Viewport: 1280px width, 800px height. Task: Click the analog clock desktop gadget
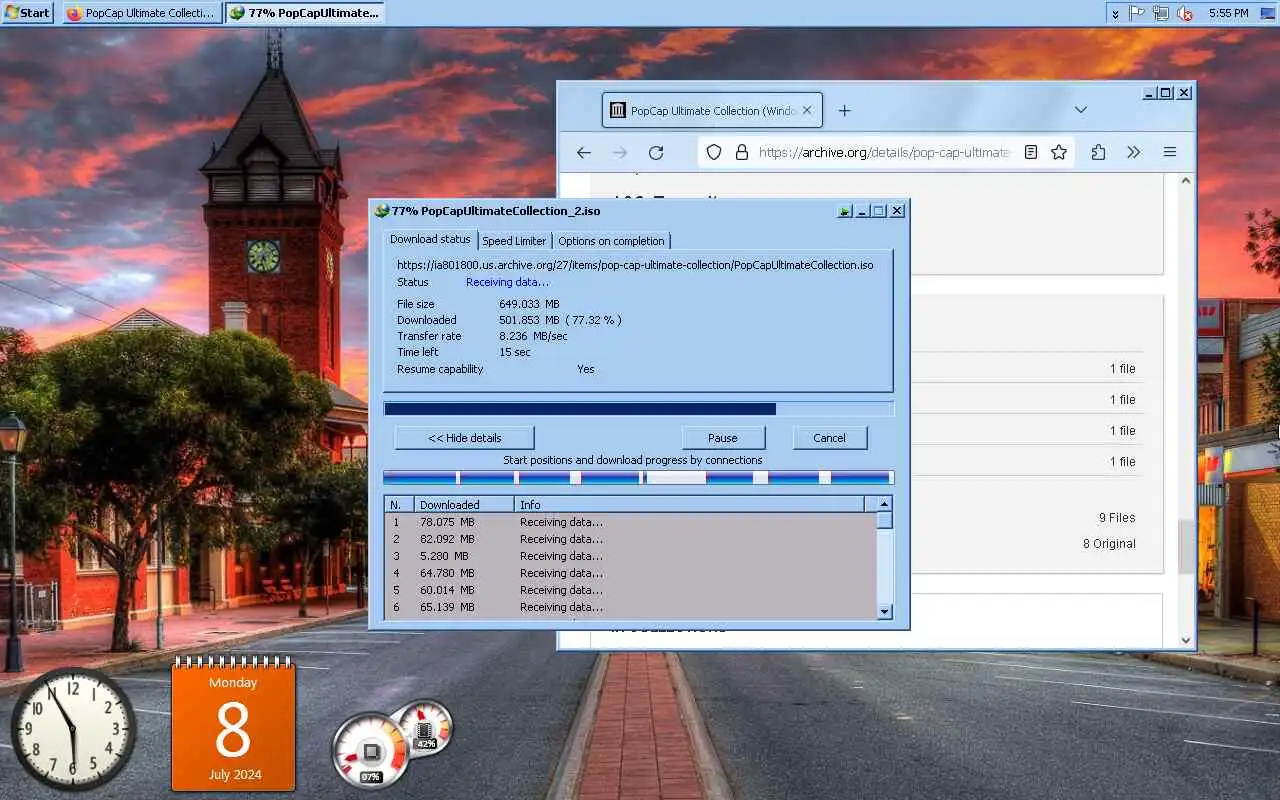click(x=73, y=730)
